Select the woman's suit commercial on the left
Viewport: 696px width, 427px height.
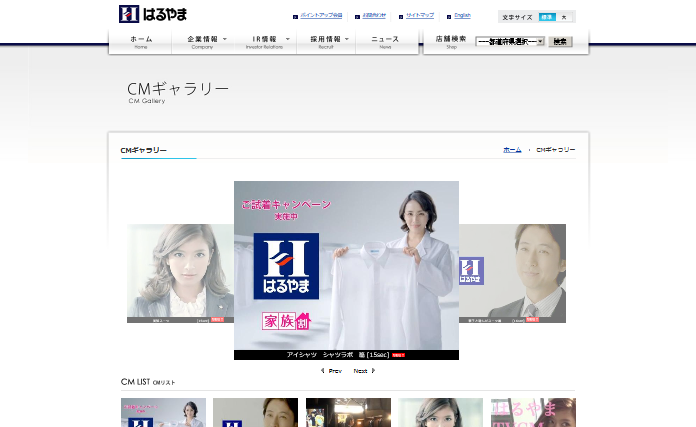[x=180, y=273]
